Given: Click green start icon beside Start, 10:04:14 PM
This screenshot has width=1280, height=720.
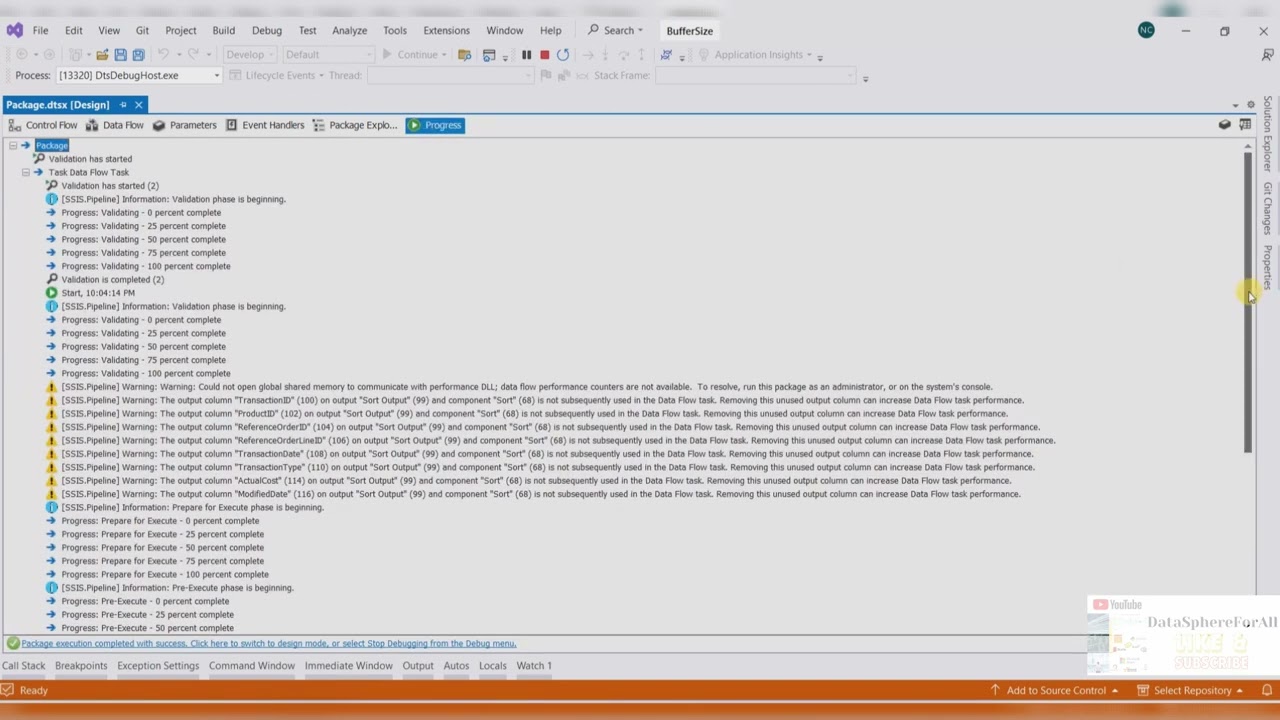Looking at the screenshot, I should 52,293.
